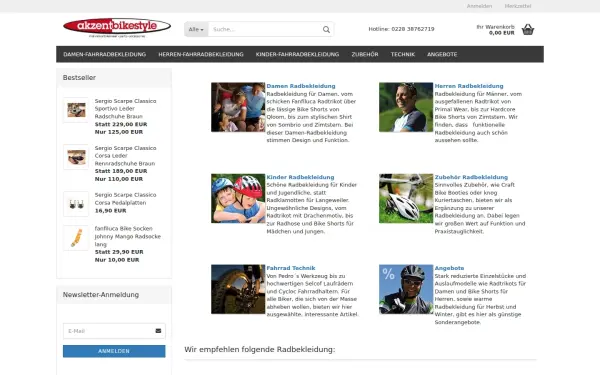Viewport: 600px width, 375px height.
Task: Expand the Alle category dropdown
Action: click(x=196, y=29)
